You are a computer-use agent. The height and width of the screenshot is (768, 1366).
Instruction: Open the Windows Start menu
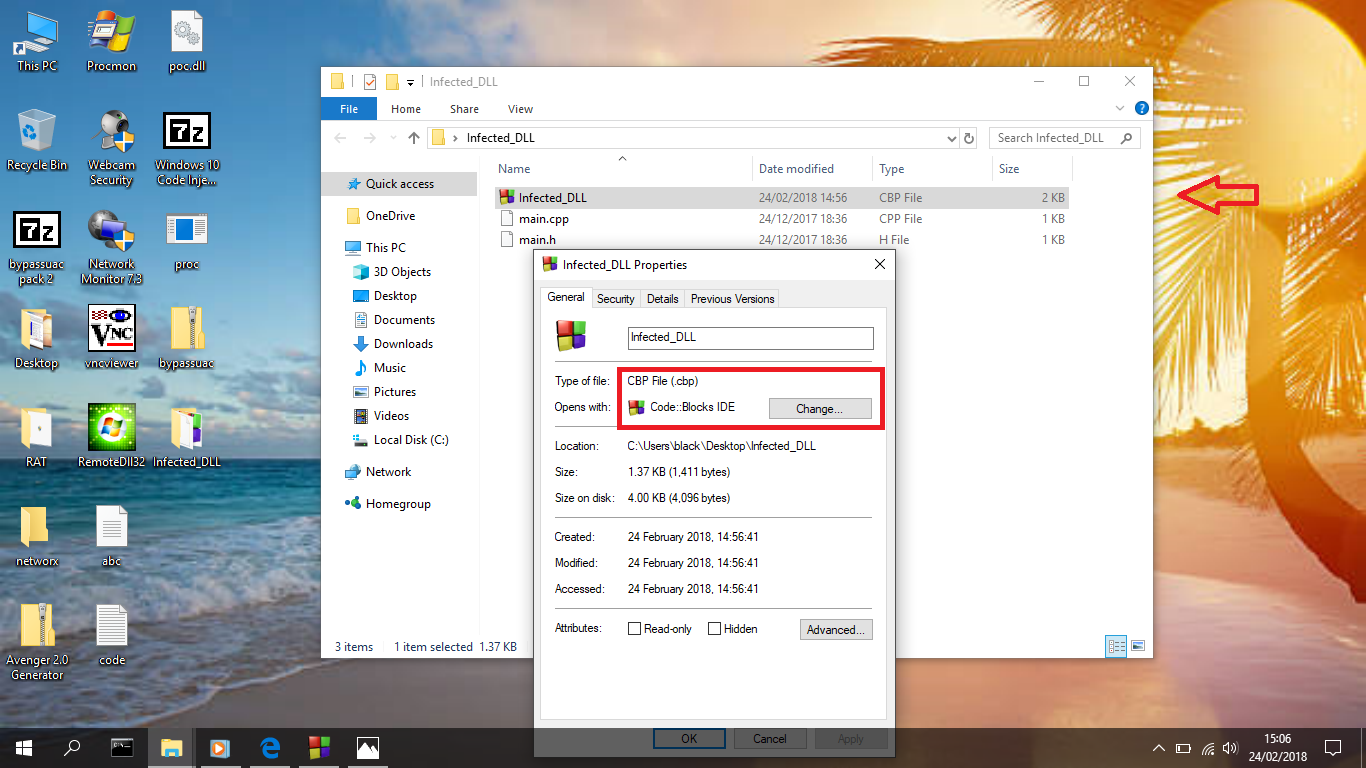click(23, 746)
